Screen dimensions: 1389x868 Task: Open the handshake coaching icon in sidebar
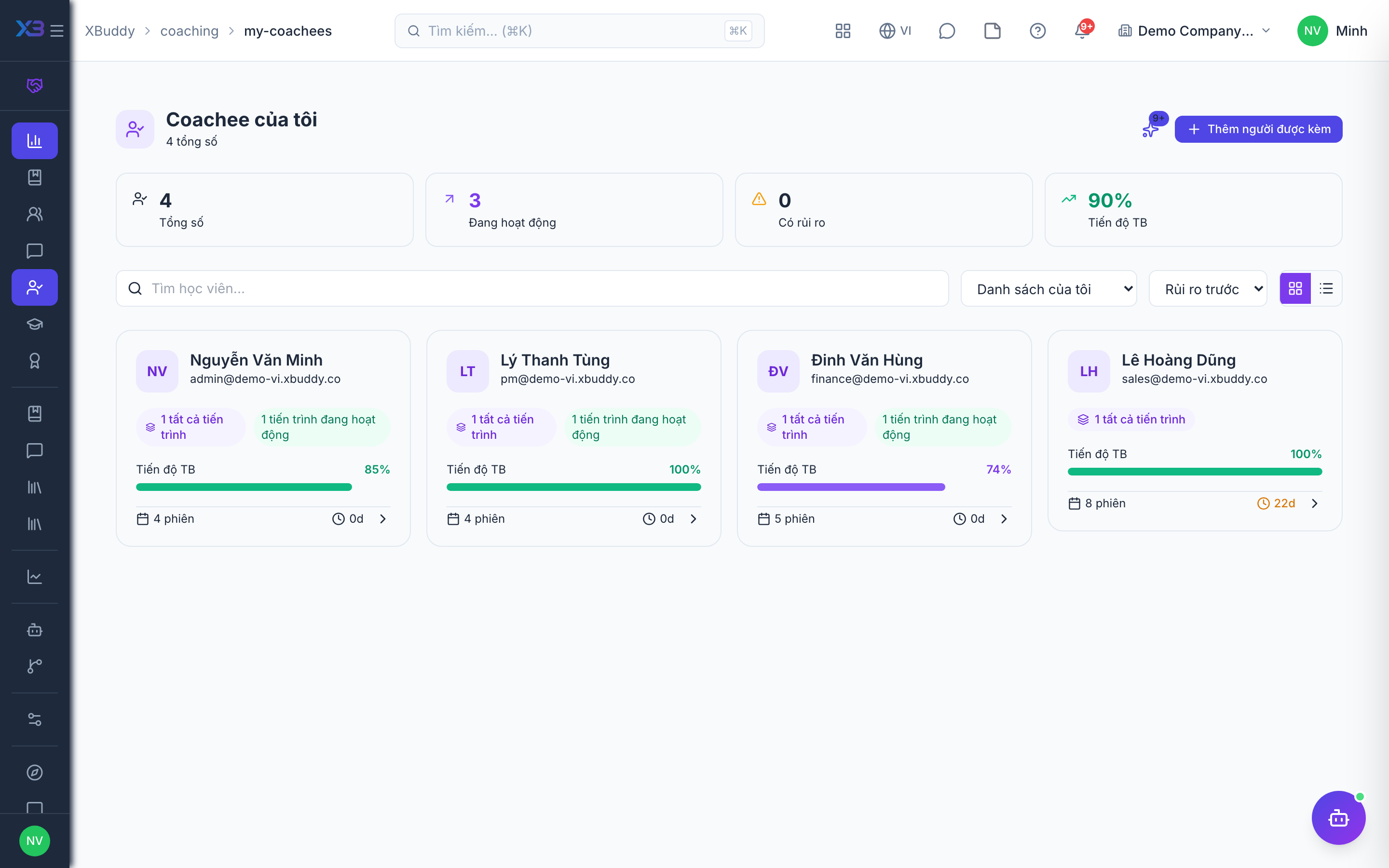point(34,85)
